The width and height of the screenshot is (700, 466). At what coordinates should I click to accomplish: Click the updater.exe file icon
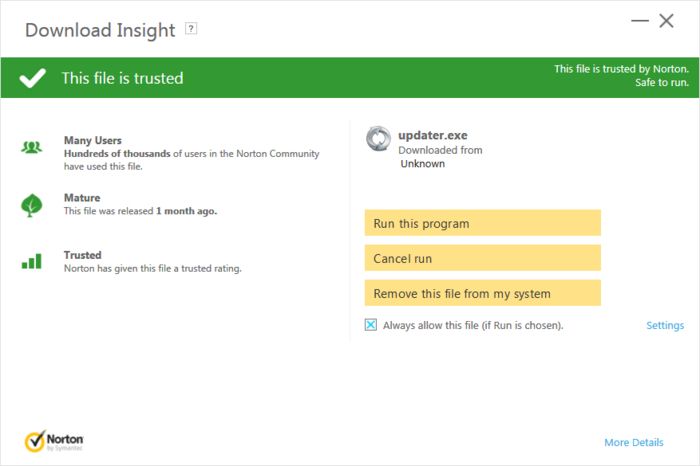(379, 138)
